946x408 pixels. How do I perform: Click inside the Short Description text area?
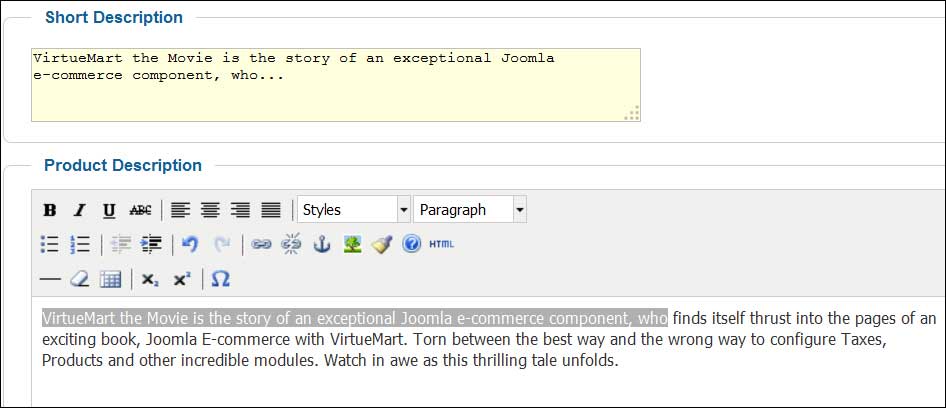(x=336, y=85)
